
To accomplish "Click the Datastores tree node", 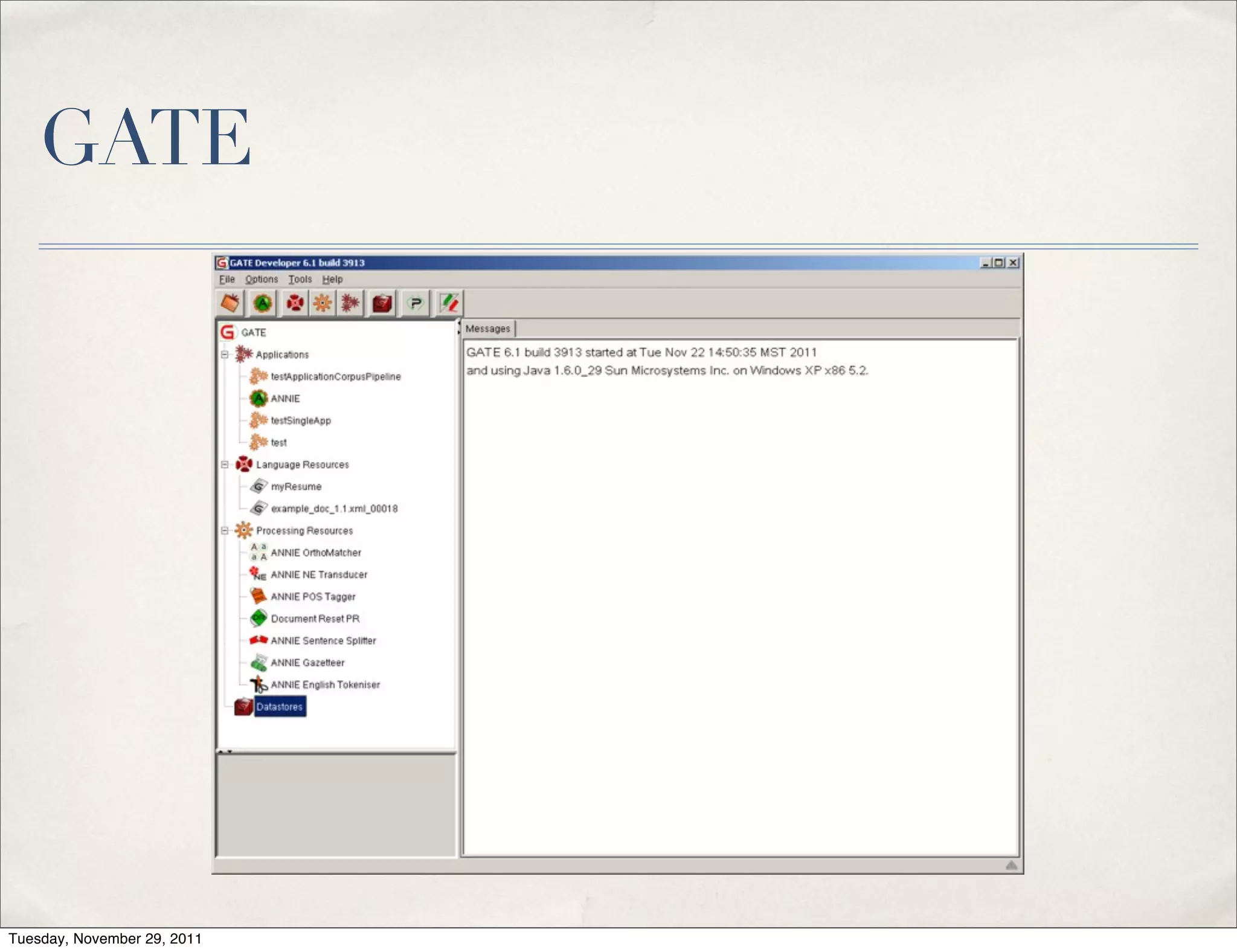I will [279, 706].
